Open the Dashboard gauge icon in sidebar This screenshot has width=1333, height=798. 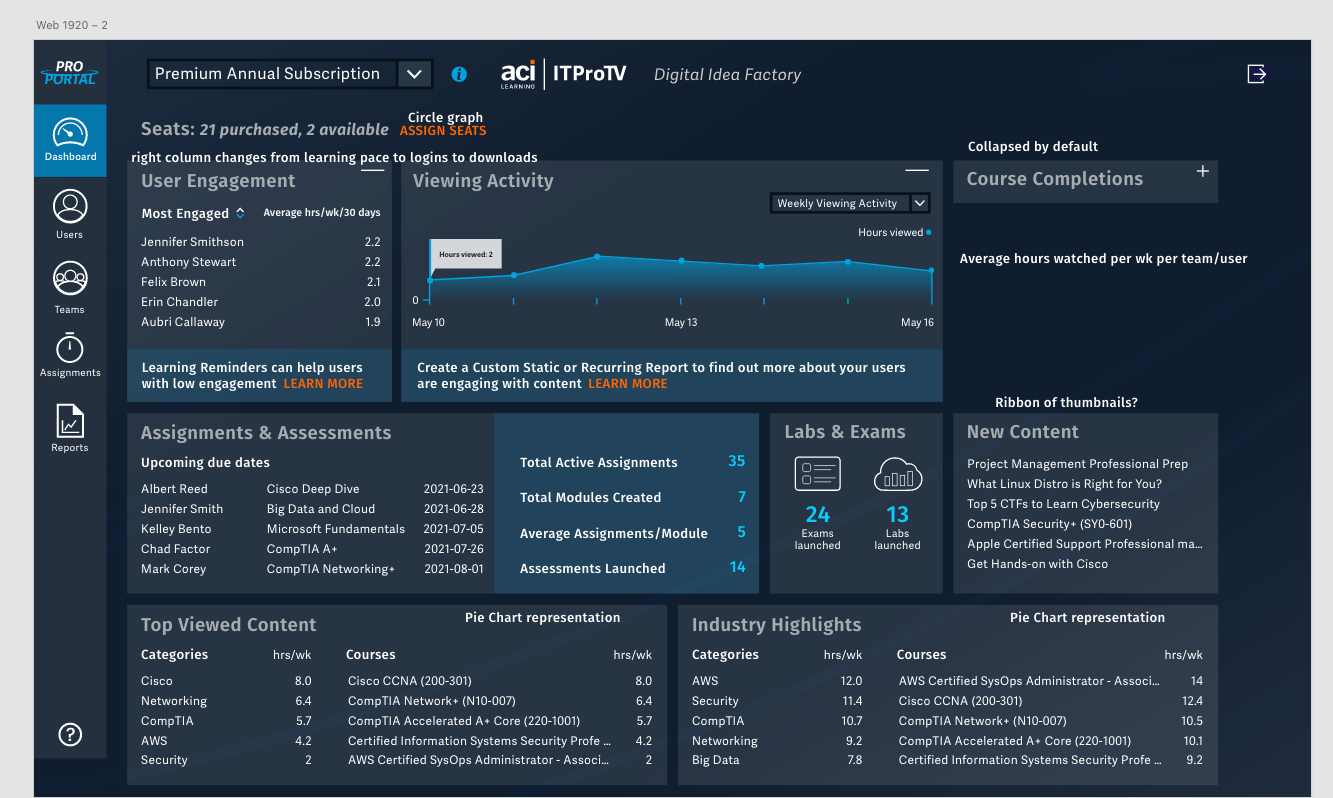[x=70, y=133]
